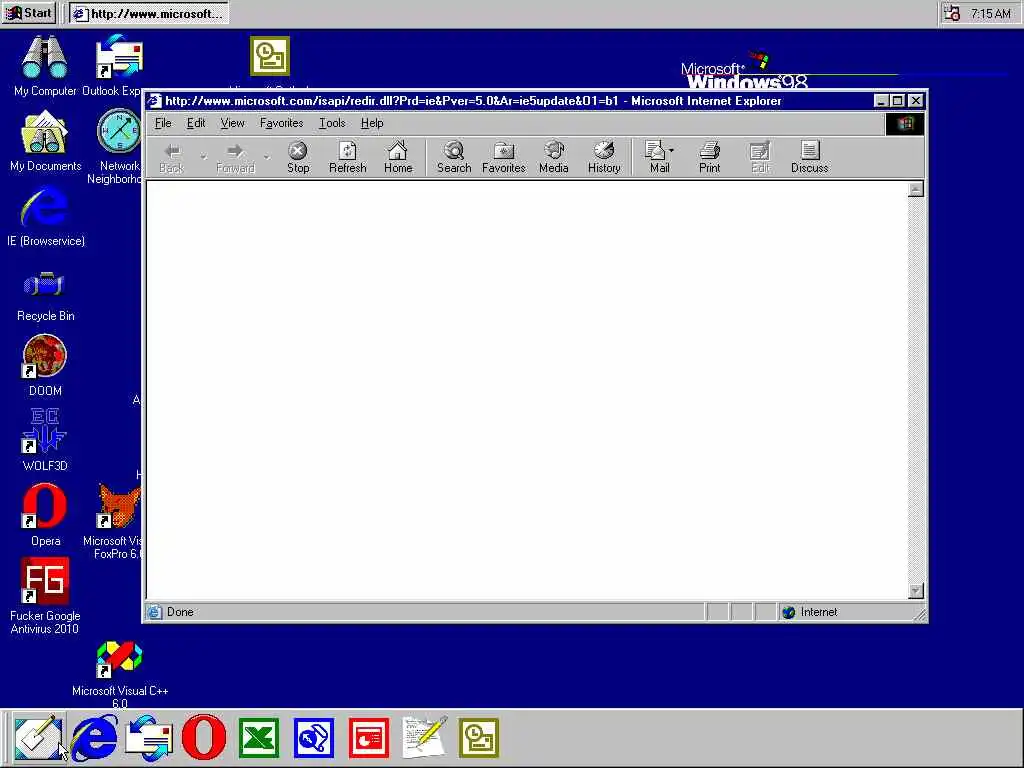Click the Forward toolbar button

pos(235,158)
